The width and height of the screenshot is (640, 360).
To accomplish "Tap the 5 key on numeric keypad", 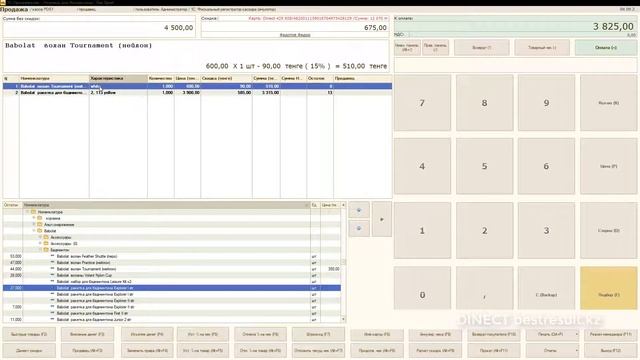I will pyautogui.click(x=484, y=166).
